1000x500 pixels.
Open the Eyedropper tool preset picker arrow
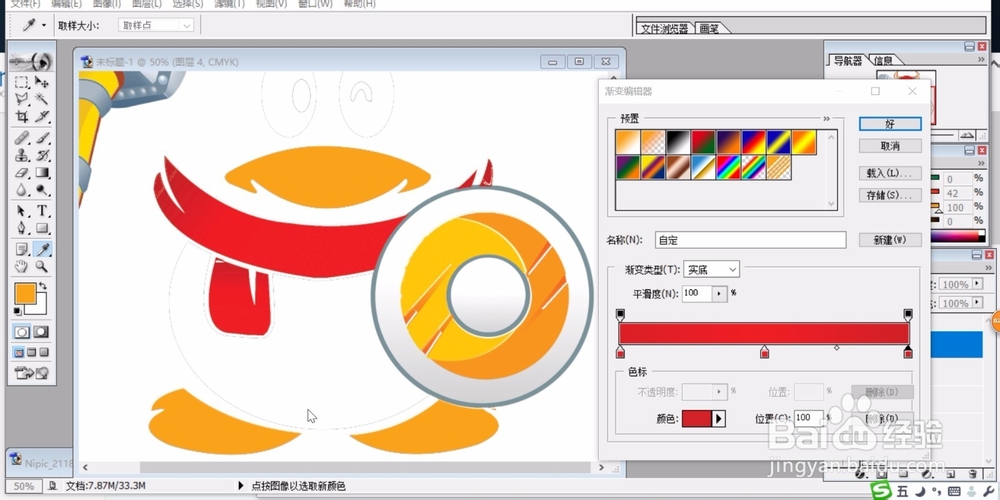44,26
